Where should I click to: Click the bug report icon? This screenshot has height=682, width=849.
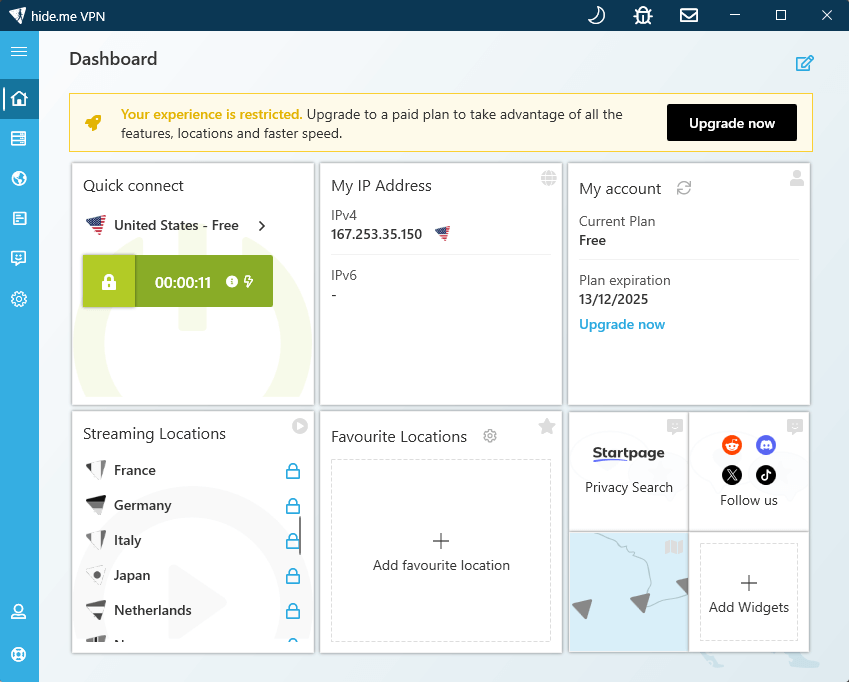(x=643, y=15)
